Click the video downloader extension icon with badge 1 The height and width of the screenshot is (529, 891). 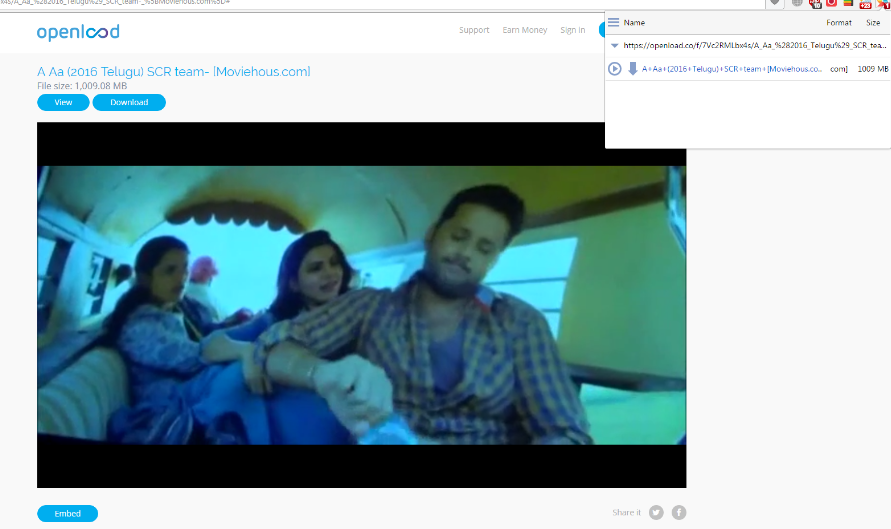tap(884, 3)
